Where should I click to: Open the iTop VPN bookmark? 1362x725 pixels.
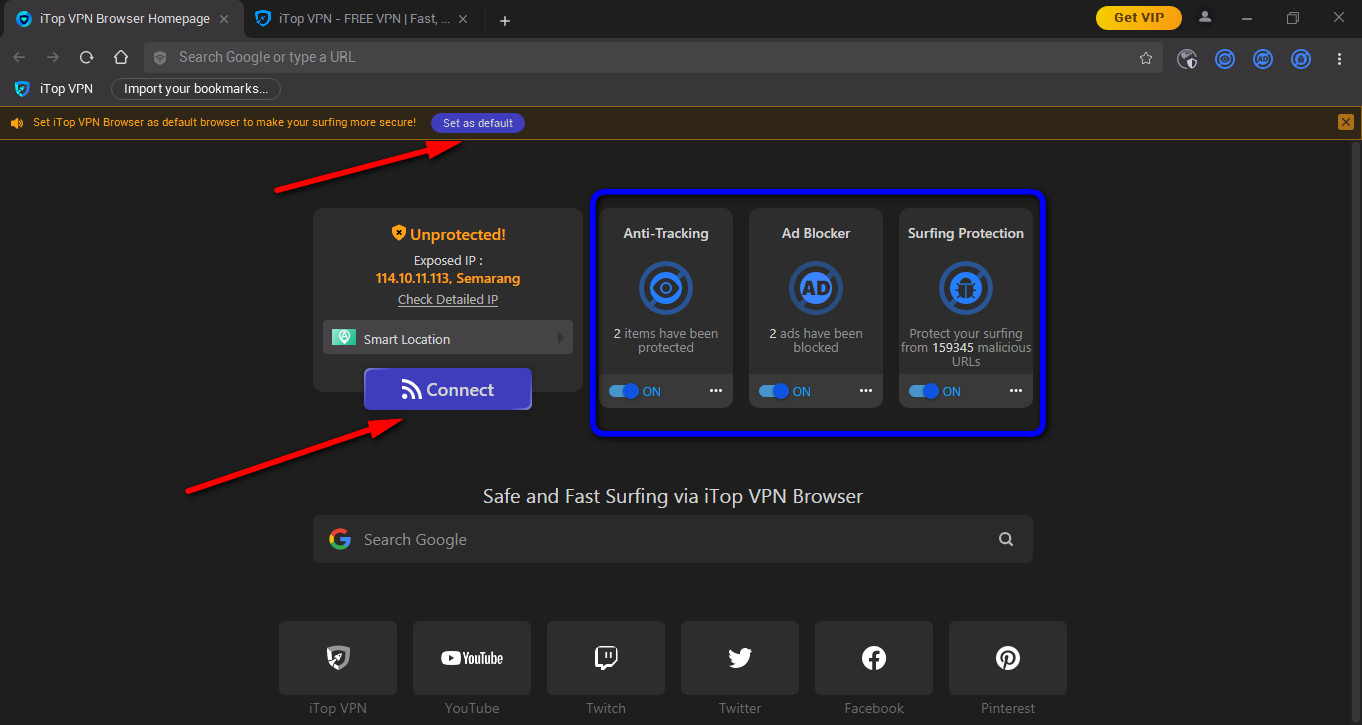(54, 89)
